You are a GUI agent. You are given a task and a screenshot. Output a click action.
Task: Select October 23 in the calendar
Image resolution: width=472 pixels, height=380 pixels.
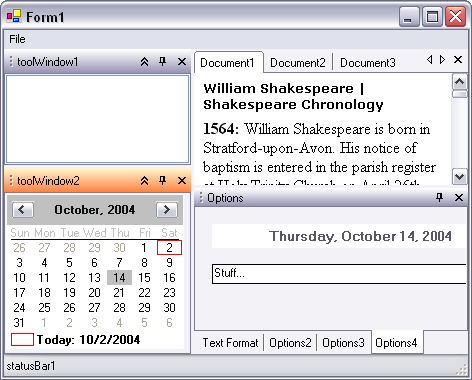(169, 293)
